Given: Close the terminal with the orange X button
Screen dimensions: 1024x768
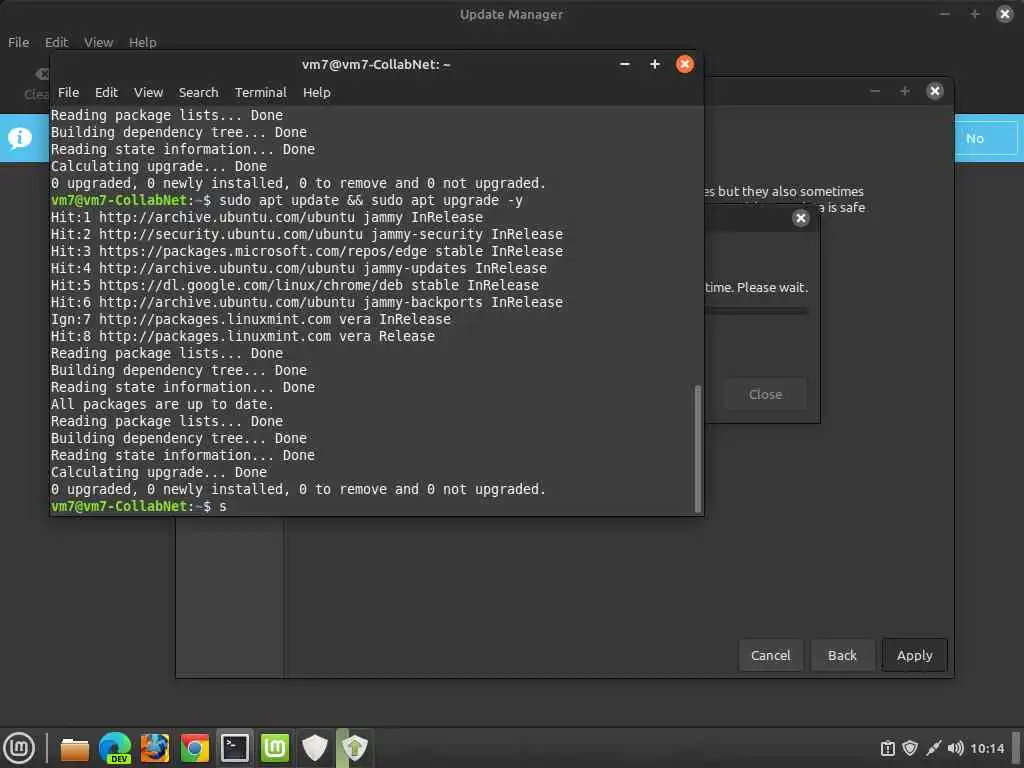Looking at the screenshot, I should tap(684, 64).
